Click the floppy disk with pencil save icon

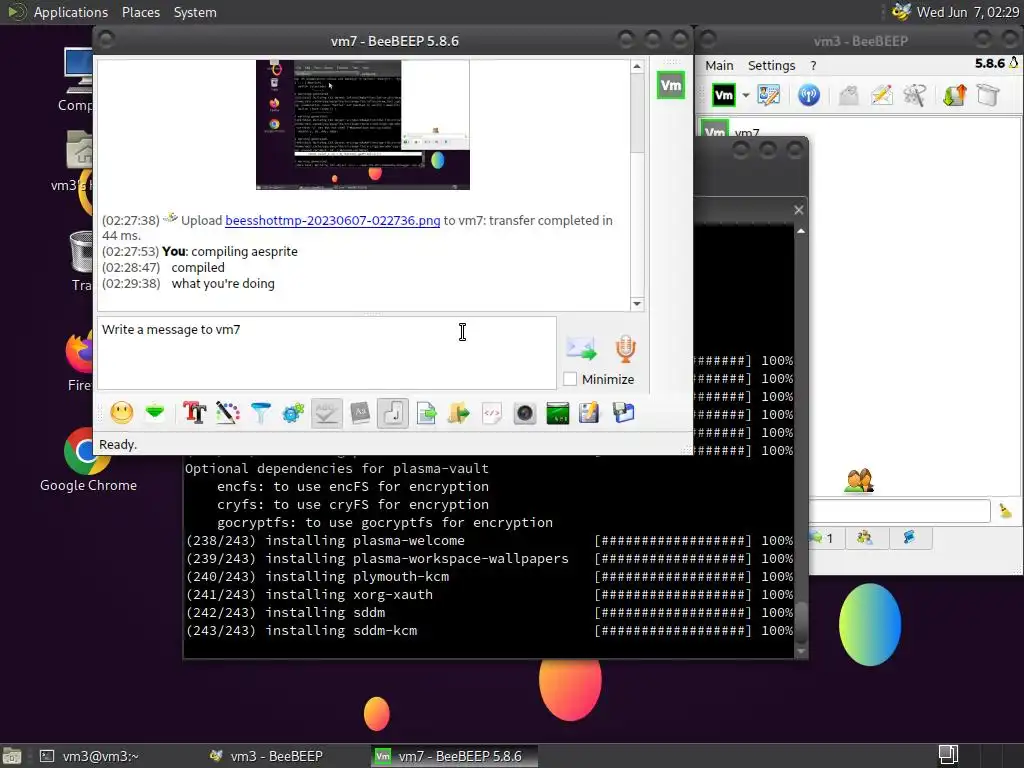tap(589, 413)
